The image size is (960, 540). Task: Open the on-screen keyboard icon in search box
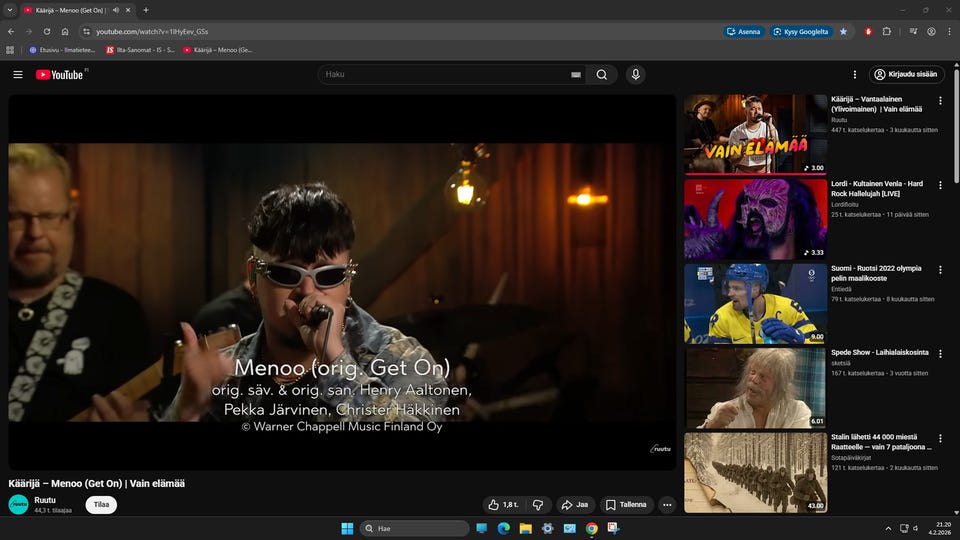click(x=576, y=75)
